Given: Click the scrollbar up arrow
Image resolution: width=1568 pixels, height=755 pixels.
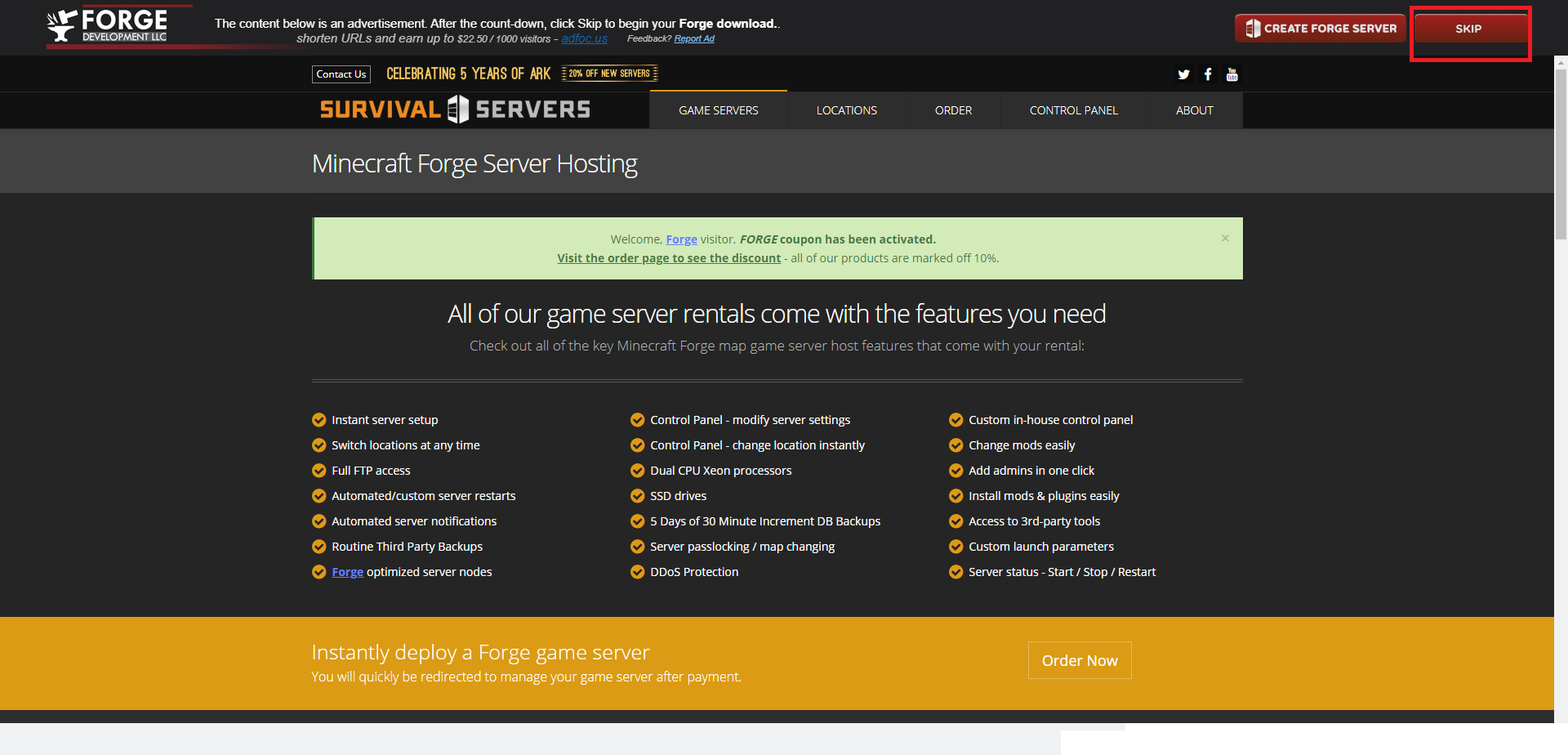Looking at the screenshot, I should (1561, 62).
